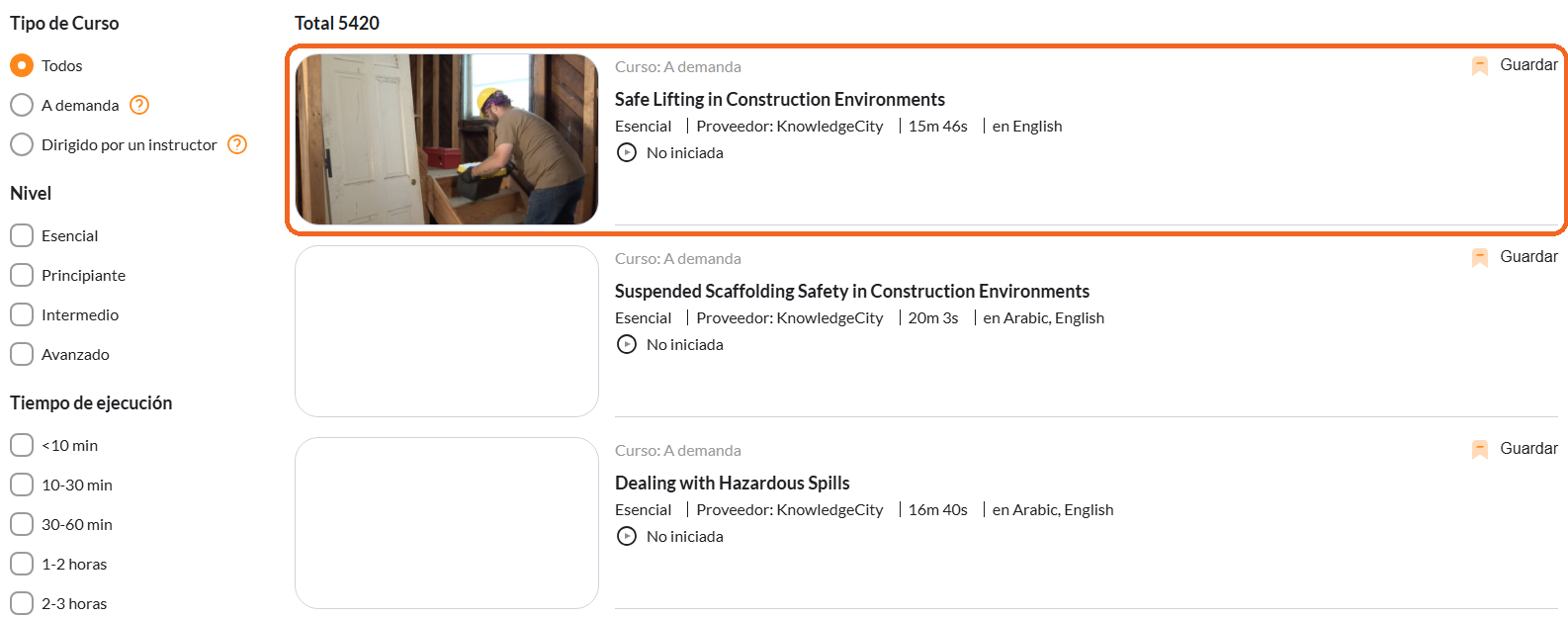Open the Safe Lifting course thumbnail image
1568x619 pixels.
pyautogui.click(x=447, y=139)
